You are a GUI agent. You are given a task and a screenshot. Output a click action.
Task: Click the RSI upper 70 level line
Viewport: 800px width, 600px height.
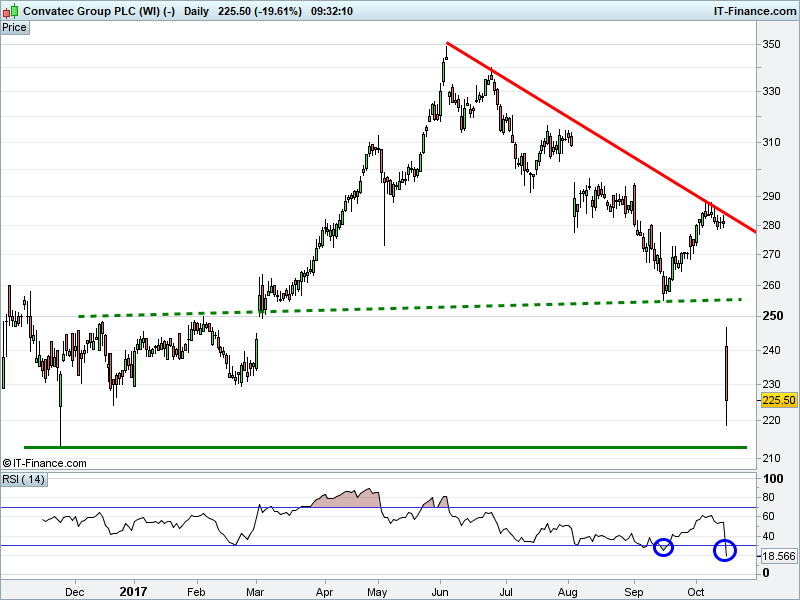(378, 508)
